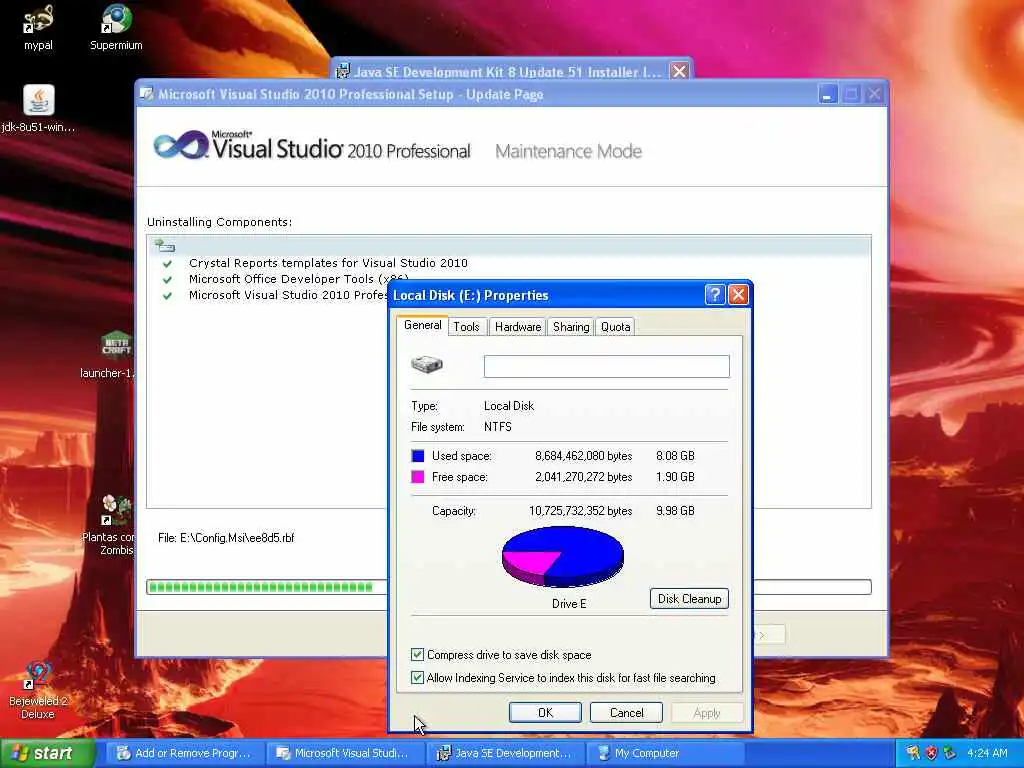Switch to Microsoft Visual Studio taskbar item
1024x768 pixels.
click(344, 753)
